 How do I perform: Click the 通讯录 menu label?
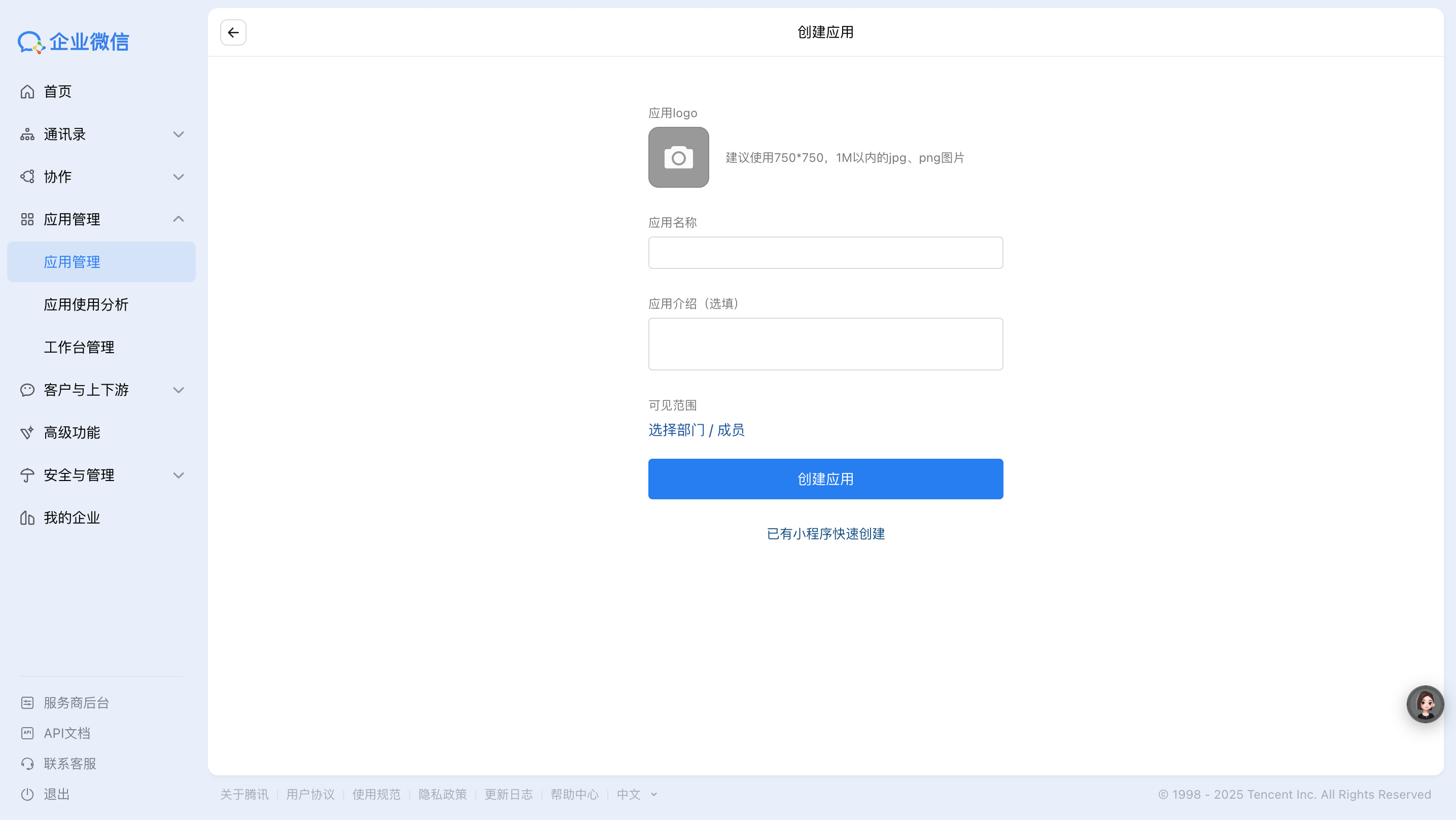tap(65, 134)
